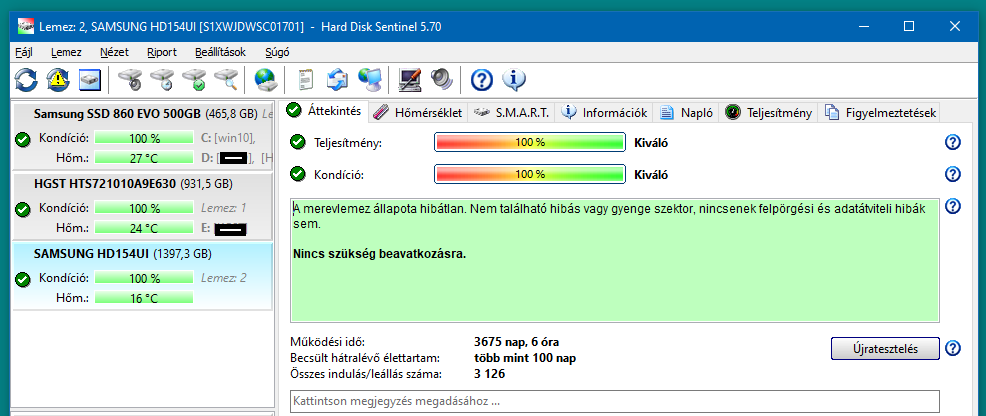Click the green check icon of Samsung SSD 860 EVO
Image resolution: width=986 pixels, height=416 pixels.
coord(23,140)
